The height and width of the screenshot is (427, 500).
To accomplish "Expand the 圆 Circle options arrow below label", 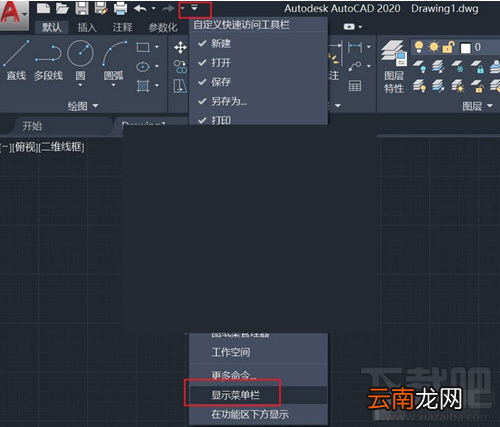I will pos(80,86).
